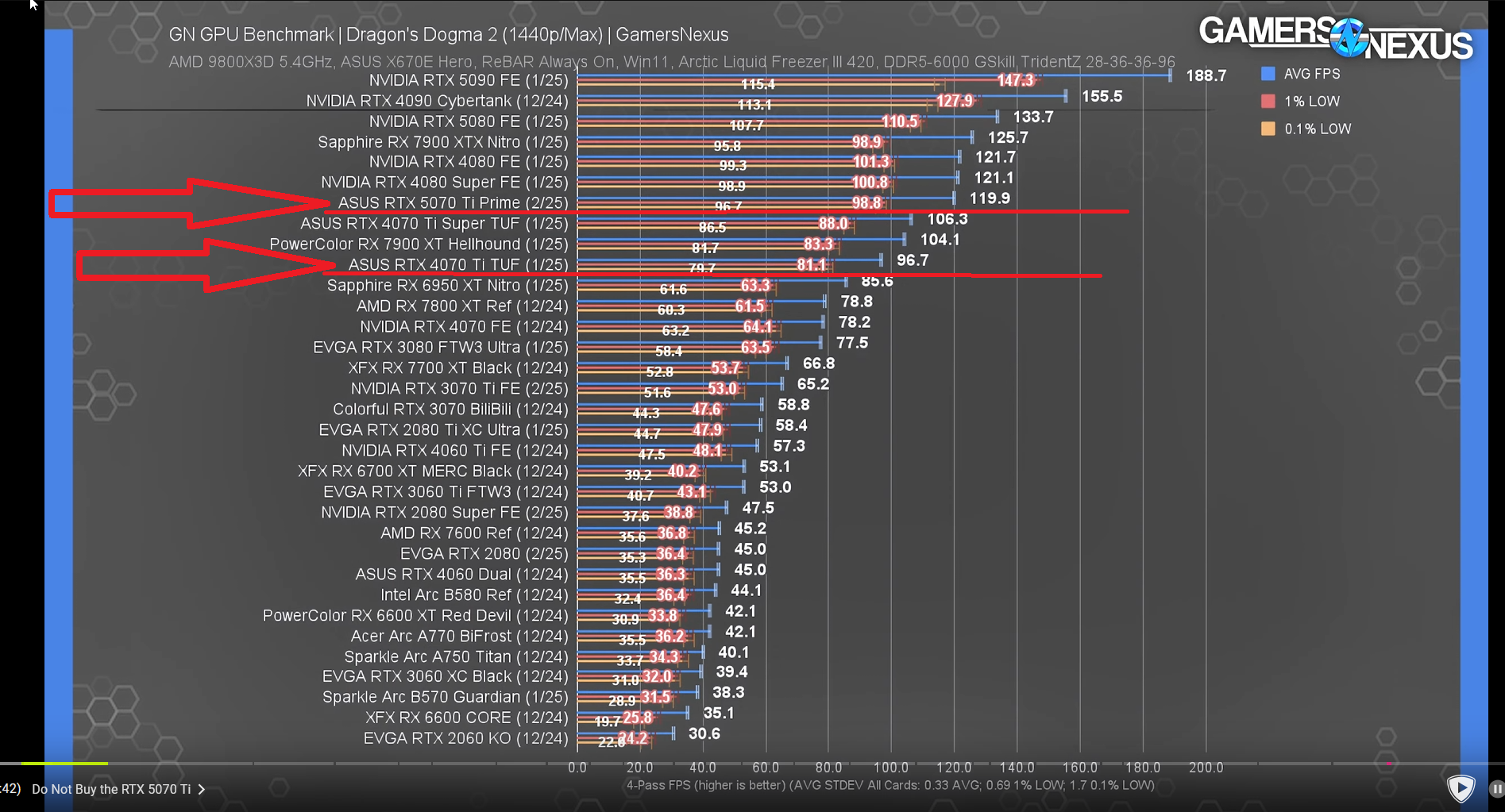Click the blue AVG FPS legend square
Viewport: 1505px width, 812px height.
(x=1268, y=74)
